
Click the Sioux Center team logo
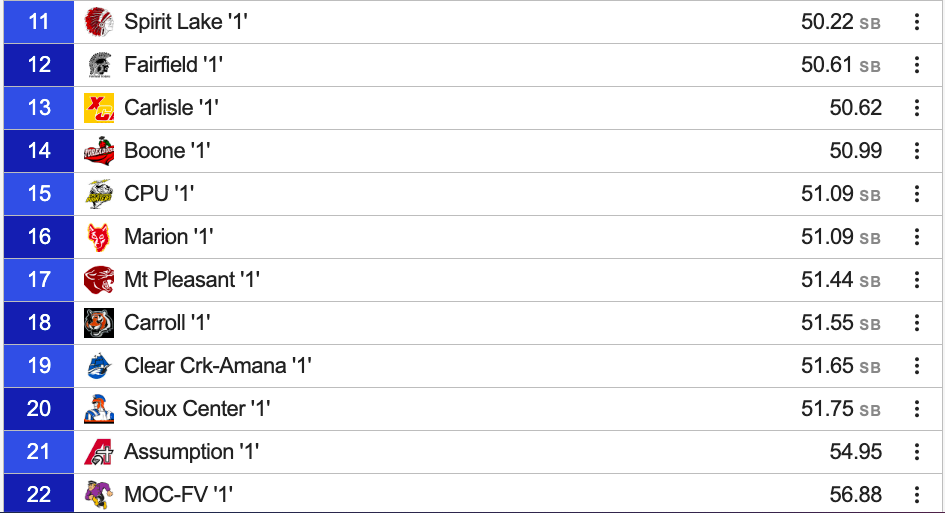tap(99, 409)
